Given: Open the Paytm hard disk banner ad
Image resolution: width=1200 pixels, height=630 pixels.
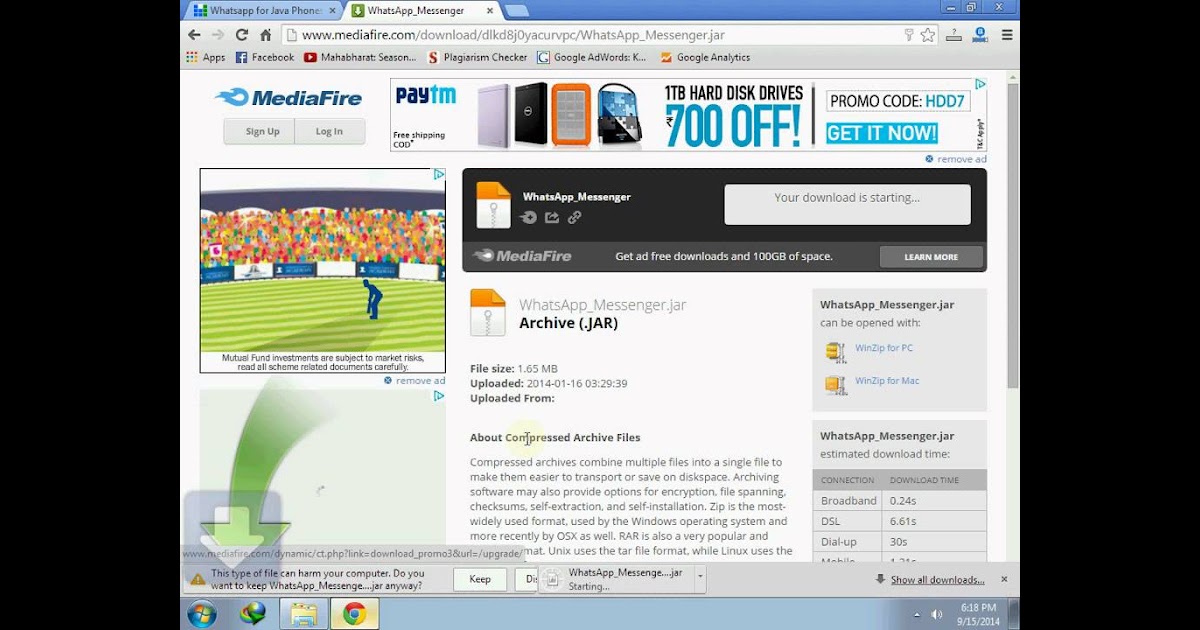Looking at the screenshot, I should (x=688, y=115).
